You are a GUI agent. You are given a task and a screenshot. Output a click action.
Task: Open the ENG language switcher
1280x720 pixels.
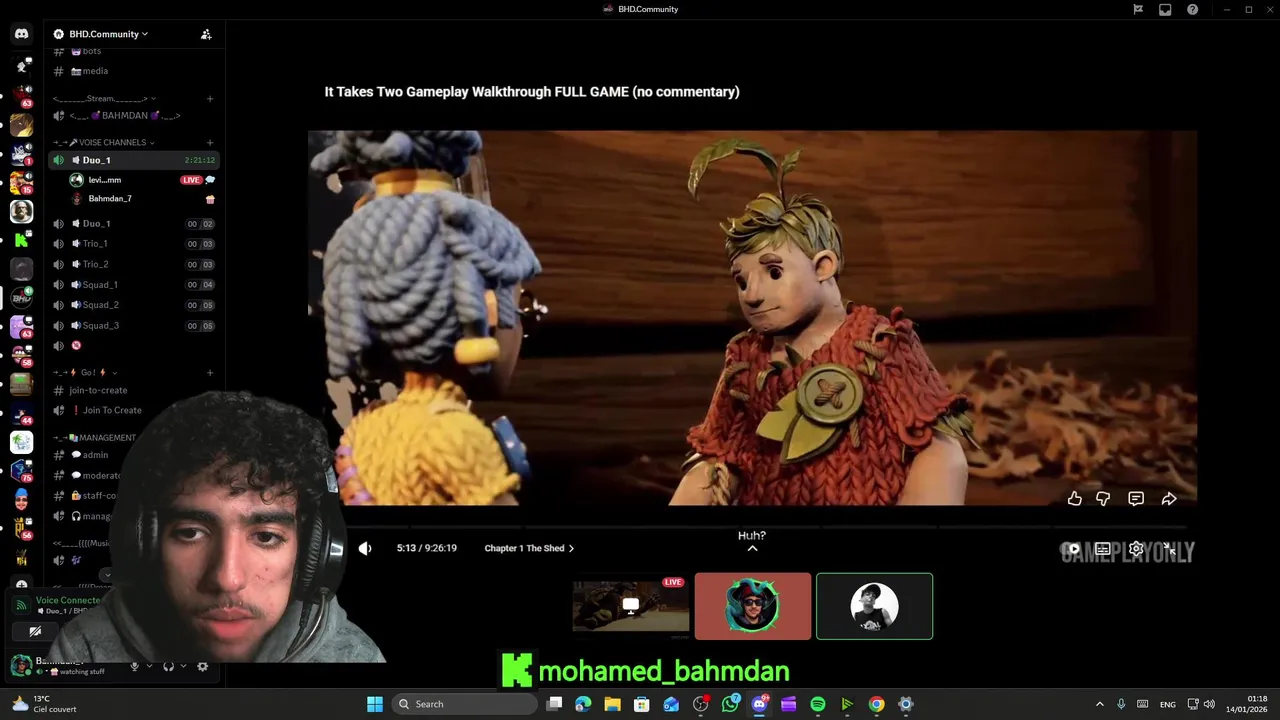(x=1167, y=704)
